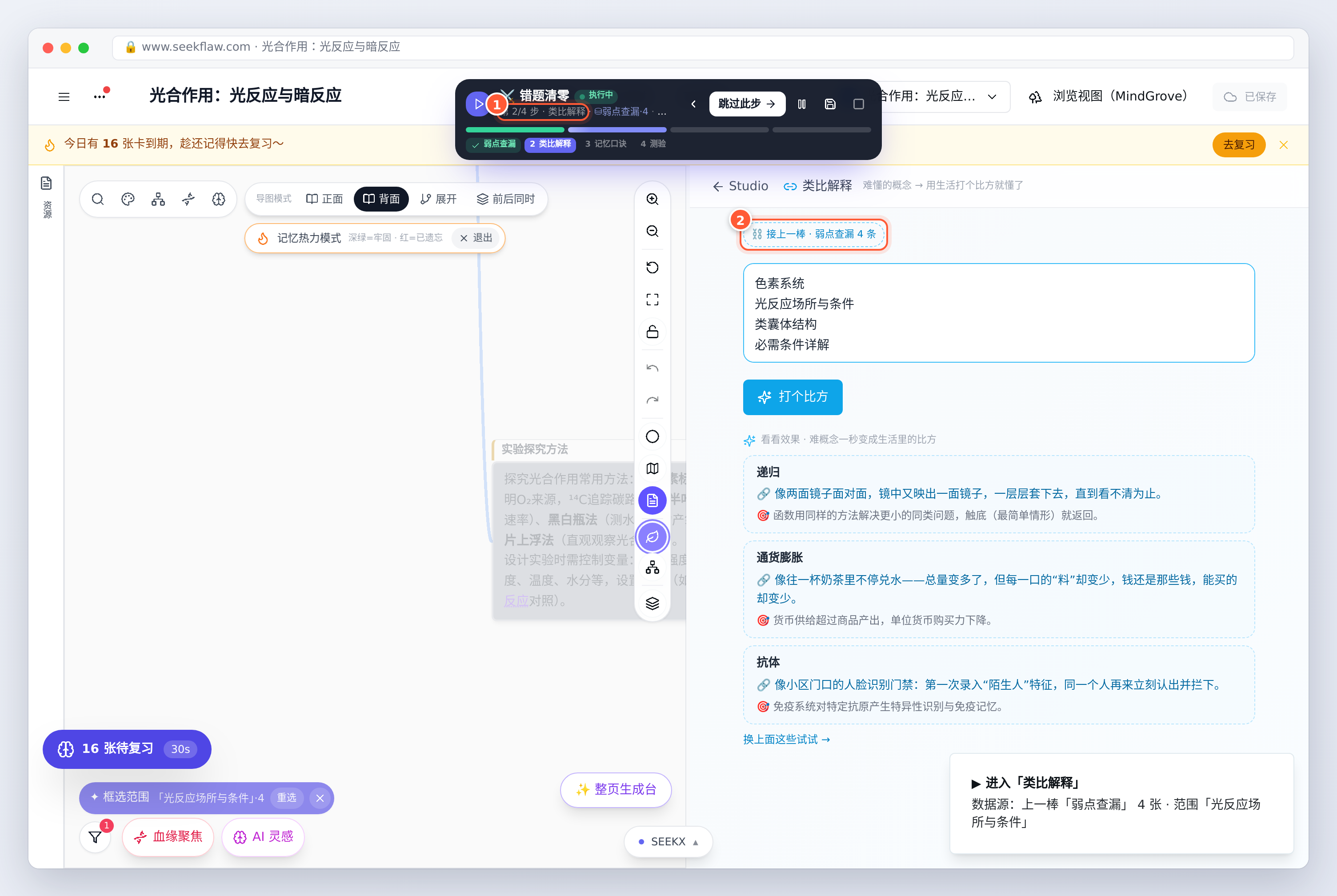Click the filter funnel icon
The image size is (1337, 896).
(x=96, y=837)
